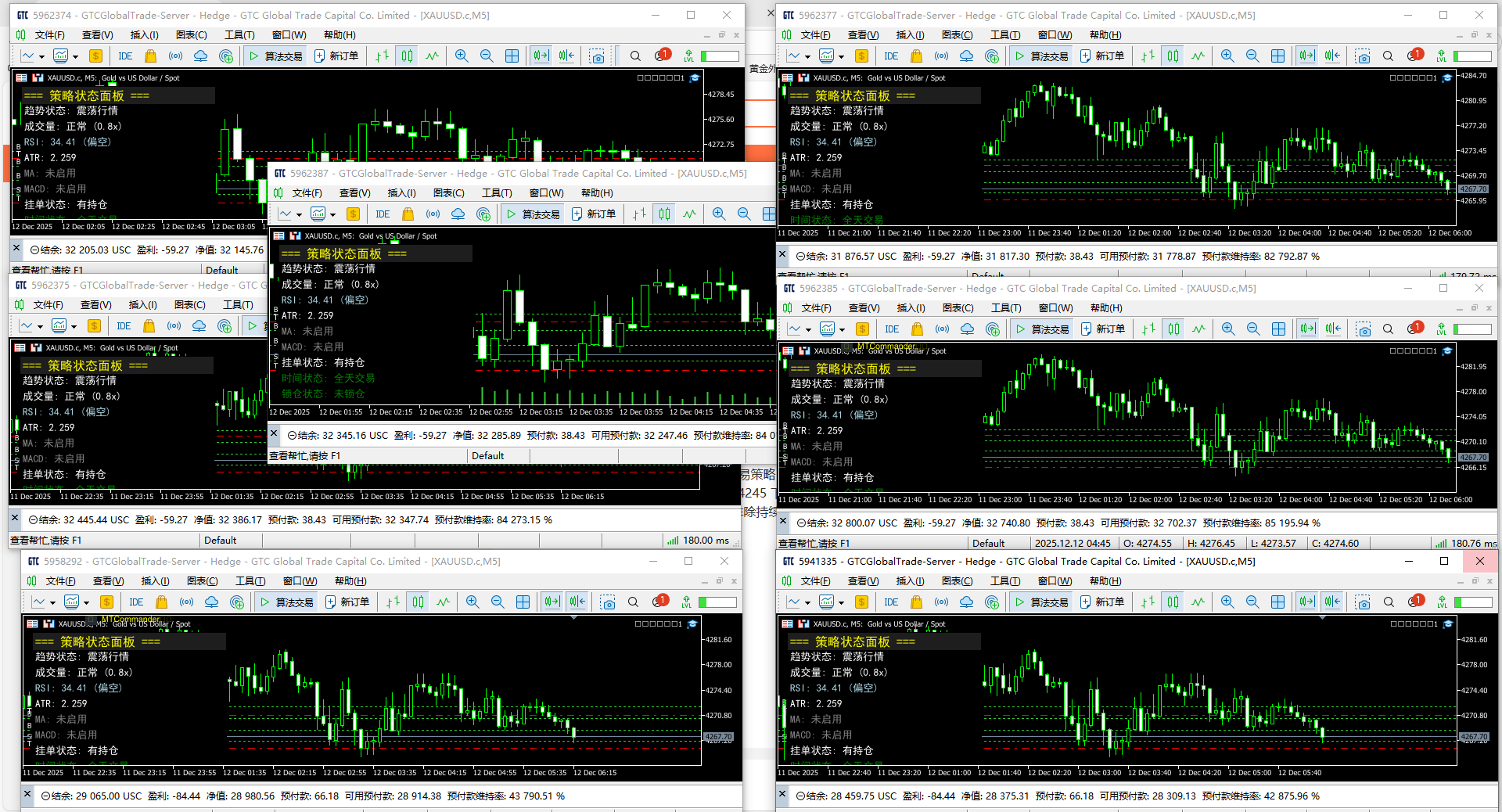
Task: Open Market shopping bag in window 5962377
Action: 916,56
